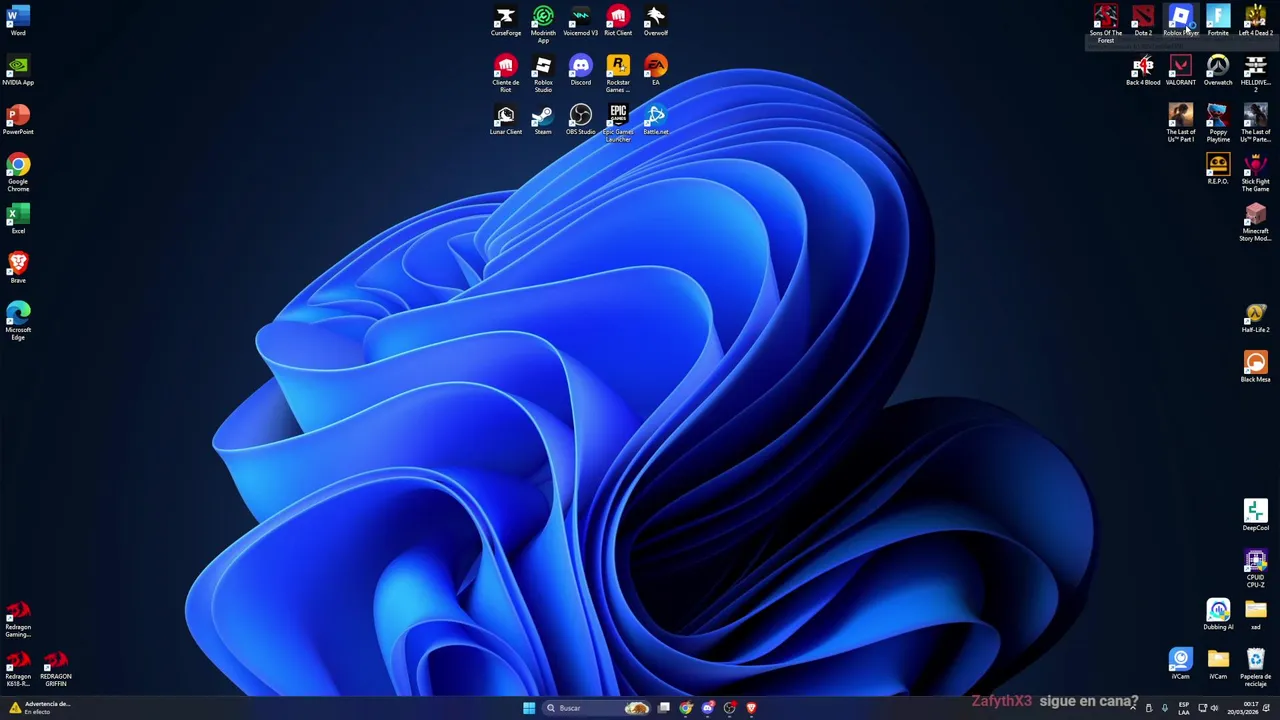
Task: Open the NVIDIA App shortcut
Action: click(18, 71)
